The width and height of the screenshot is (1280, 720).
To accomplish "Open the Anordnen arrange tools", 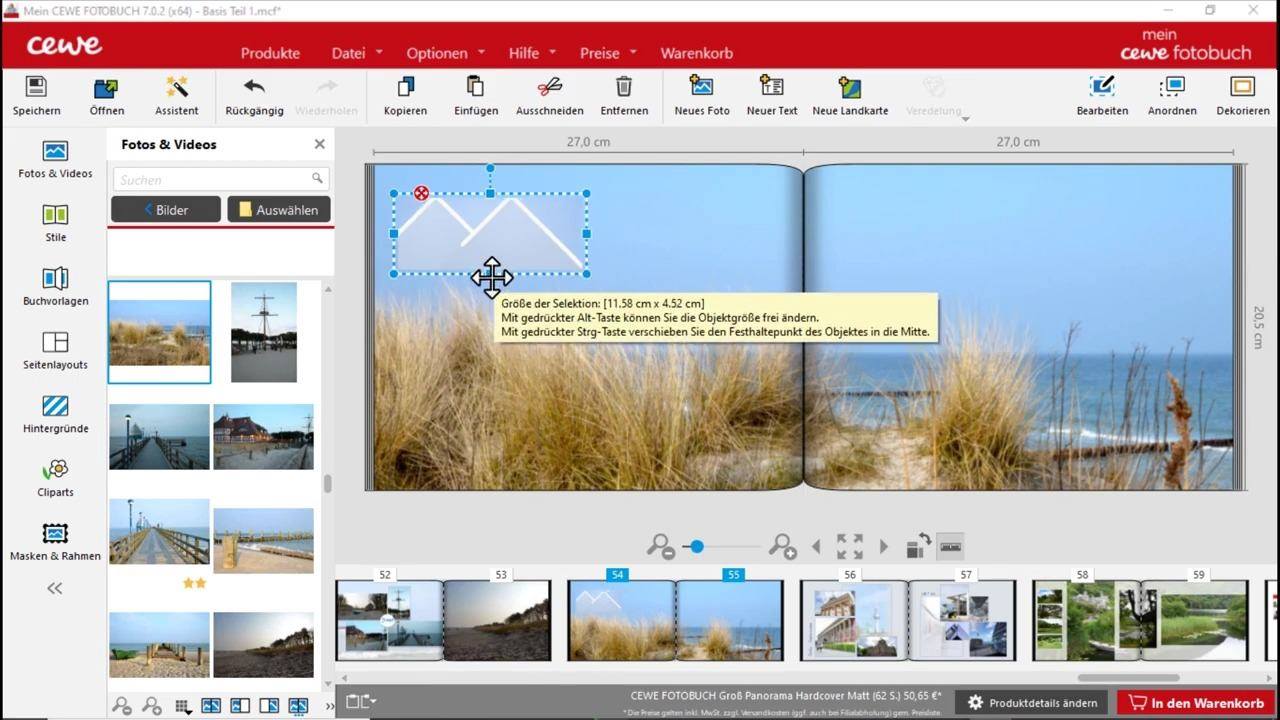I will coord(1172,96).
